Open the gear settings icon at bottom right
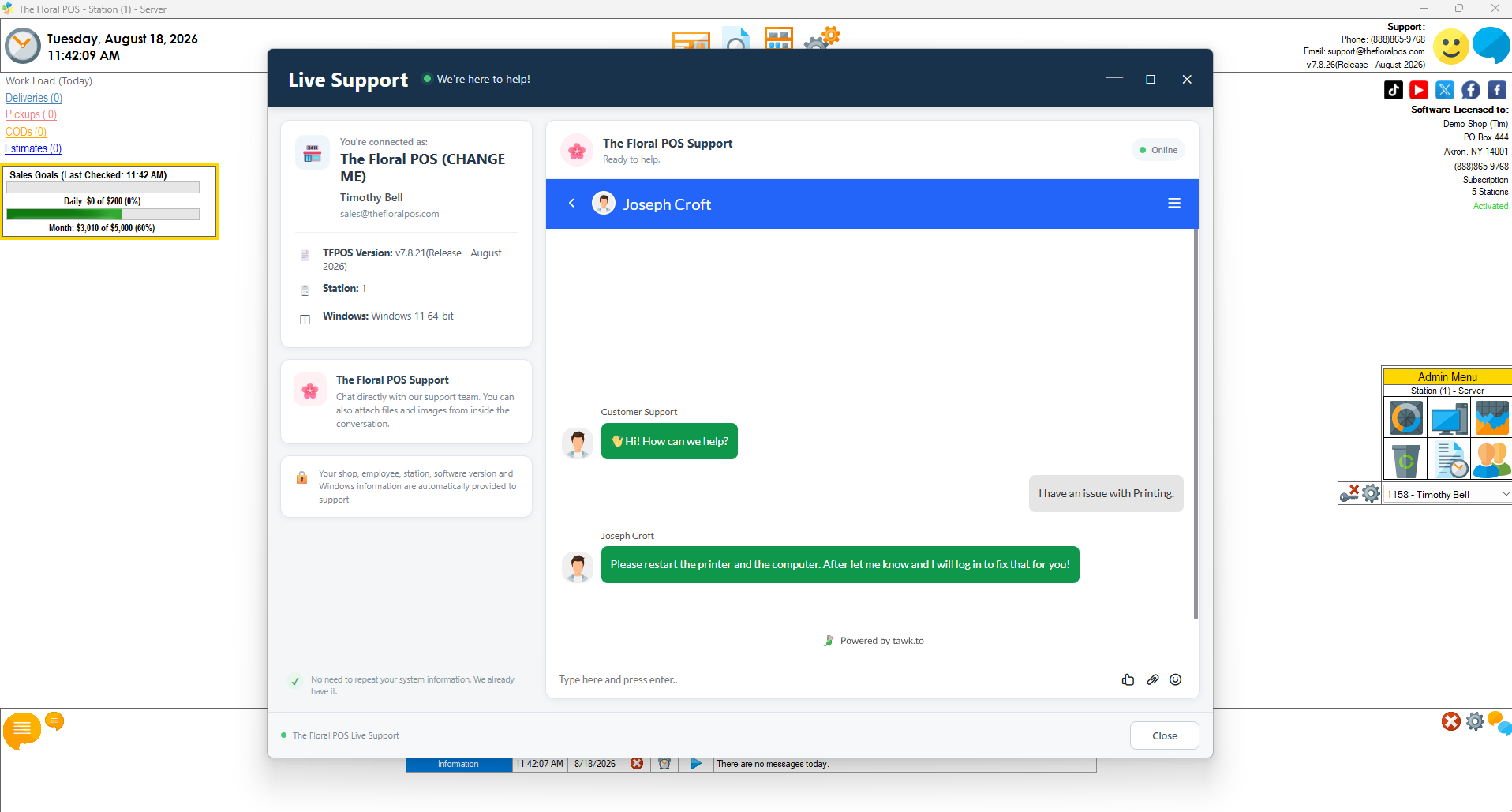This screenshot has width=1512, height=812. coord(1475,720)
